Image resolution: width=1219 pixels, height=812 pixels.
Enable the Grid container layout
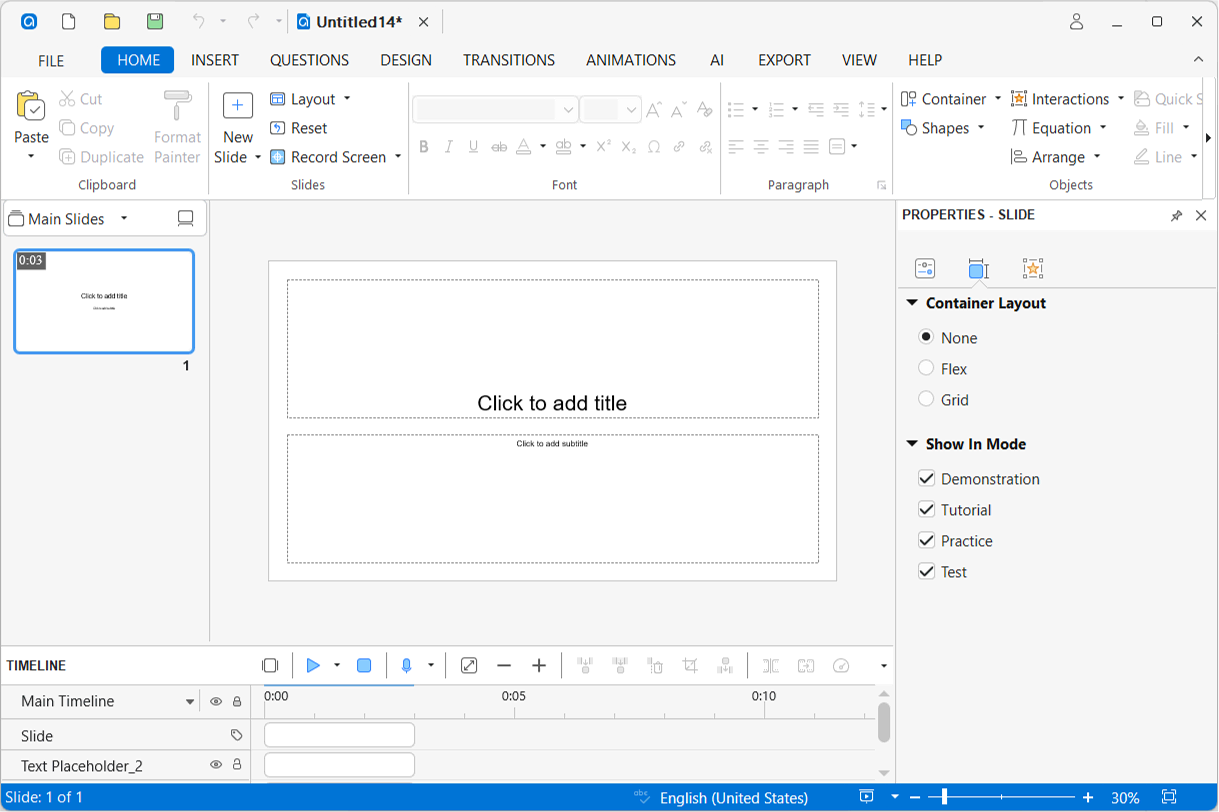pos(926,399)
